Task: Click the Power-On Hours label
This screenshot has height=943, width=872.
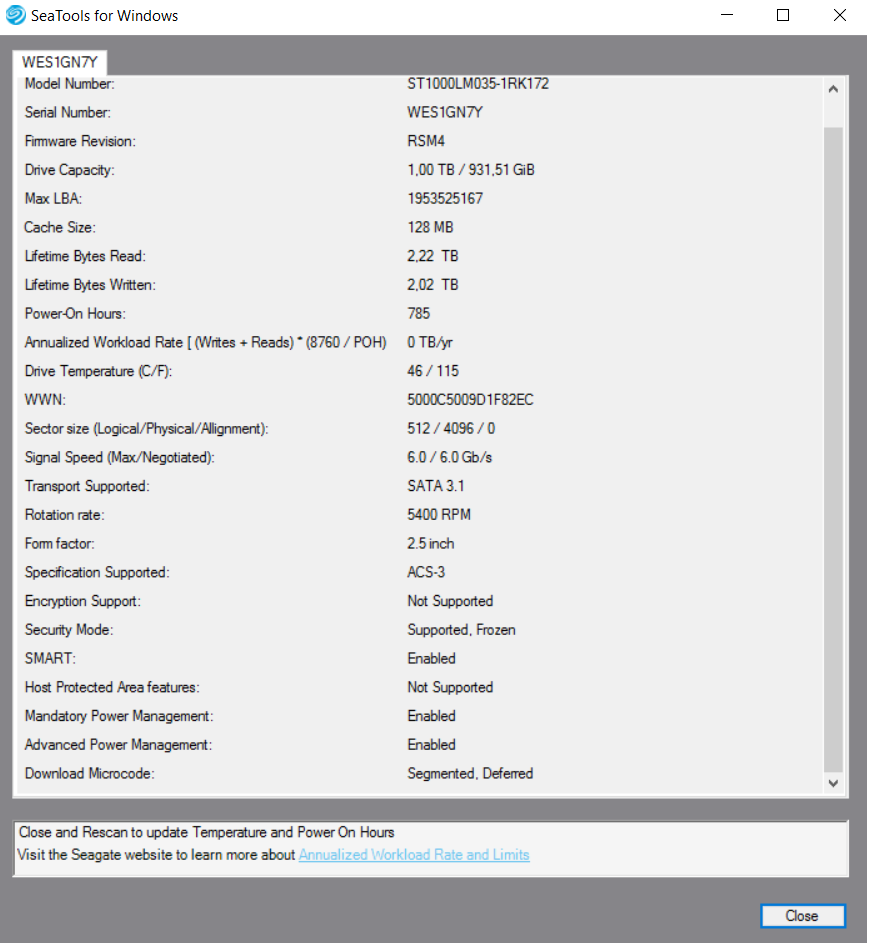Action: 75,314
